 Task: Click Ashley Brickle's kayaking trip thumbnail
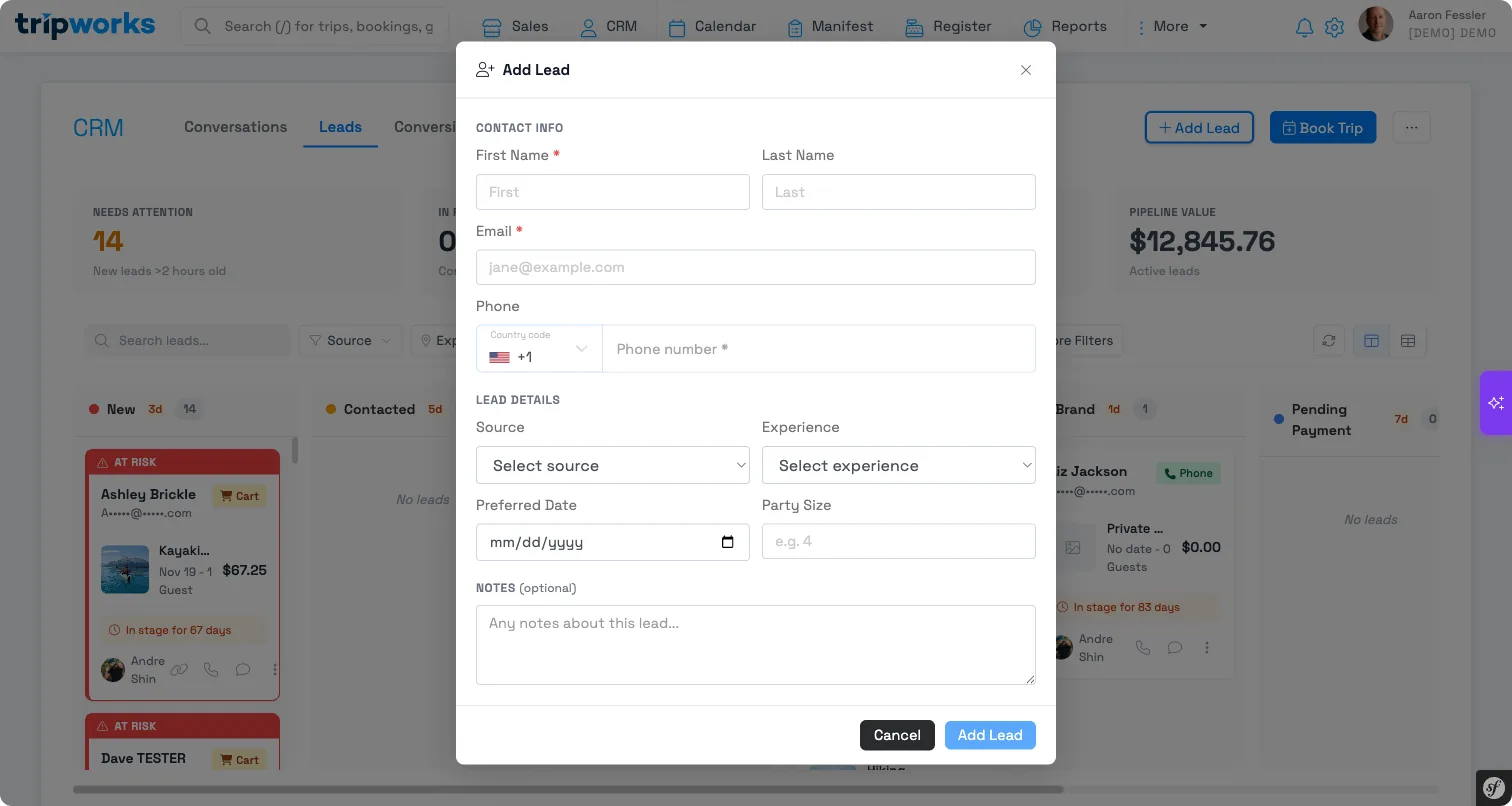click(x=125, y=570)
